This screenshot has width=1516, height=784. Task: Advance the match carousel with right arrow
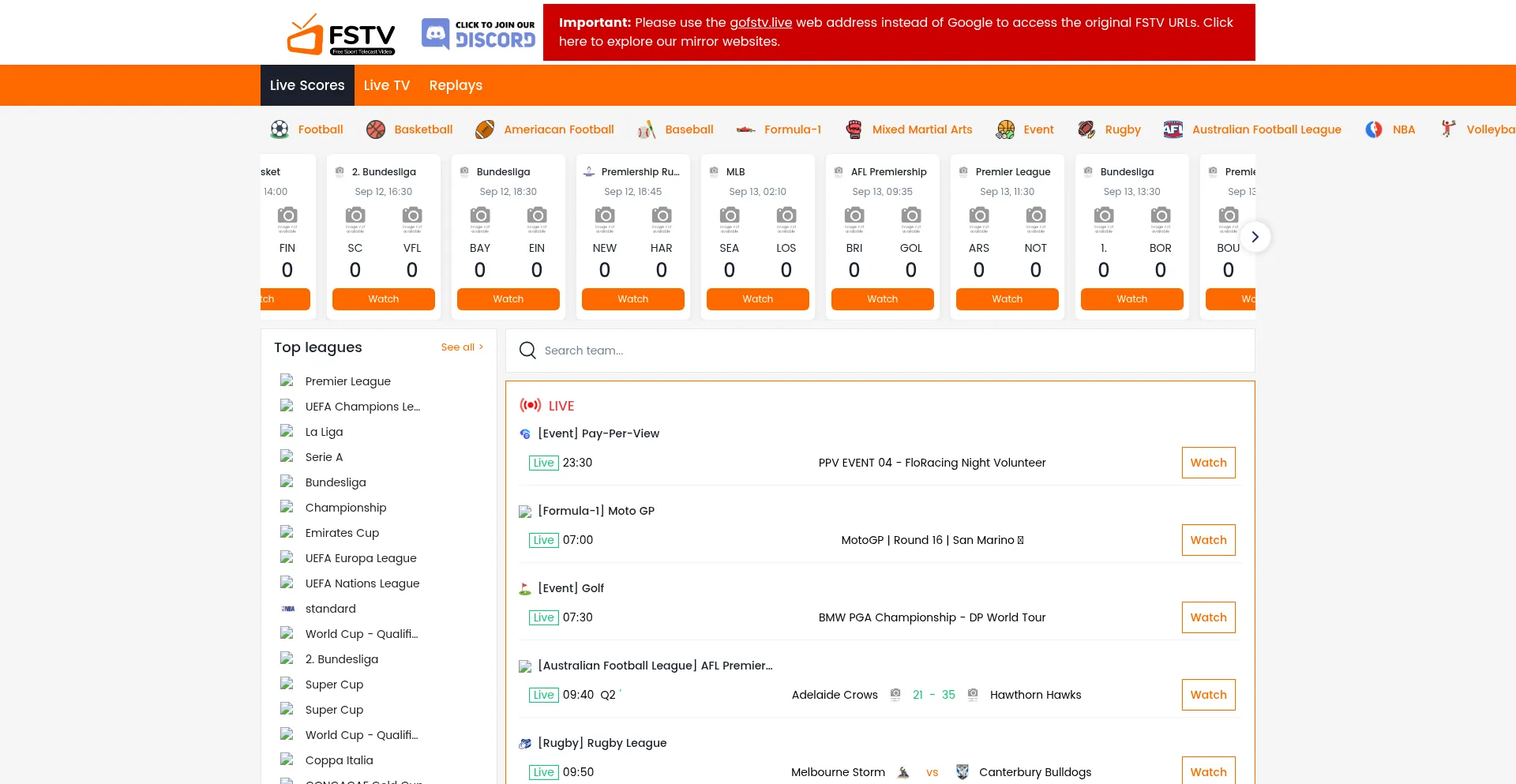1255,237
